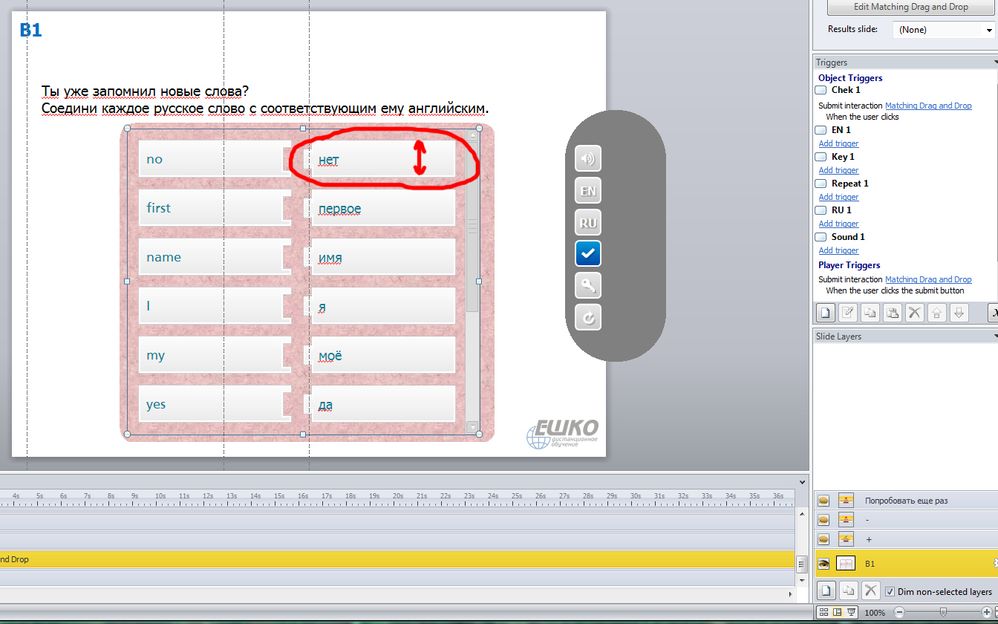Paste a trigger in the Triggers panel
This screenshot has height=624, width=998.
[892, 313]
